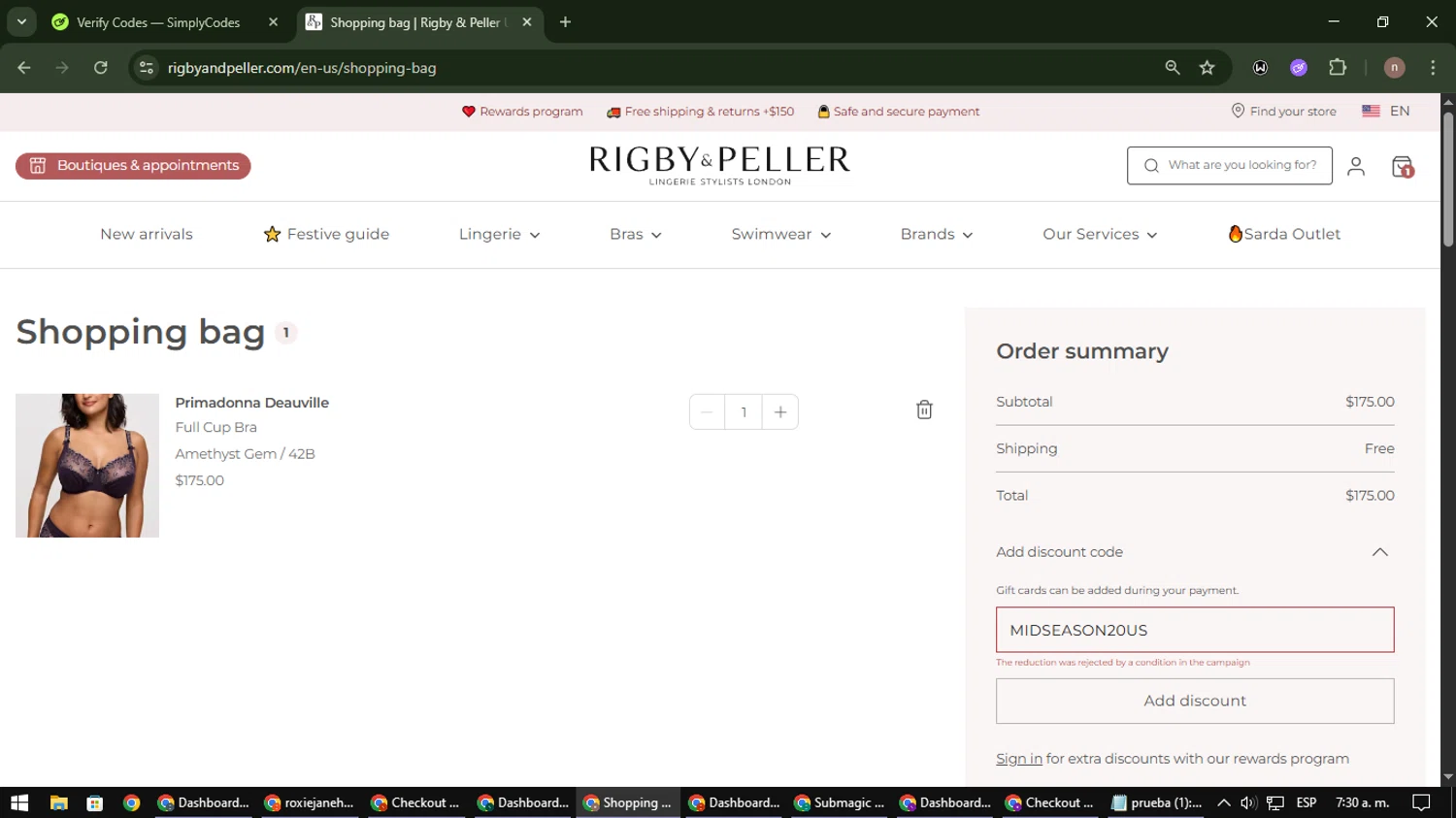Open the Primadonna Deauville product thumbnail

coord(87,466)
